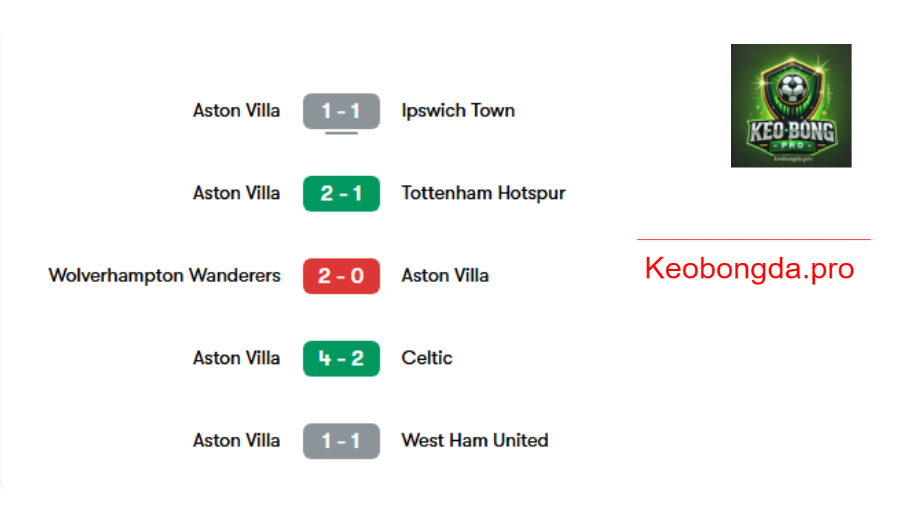Click Aston Villa in the Ipswich Town row
The width and height of the screenshot is (922, 514).
pos(236,111)
